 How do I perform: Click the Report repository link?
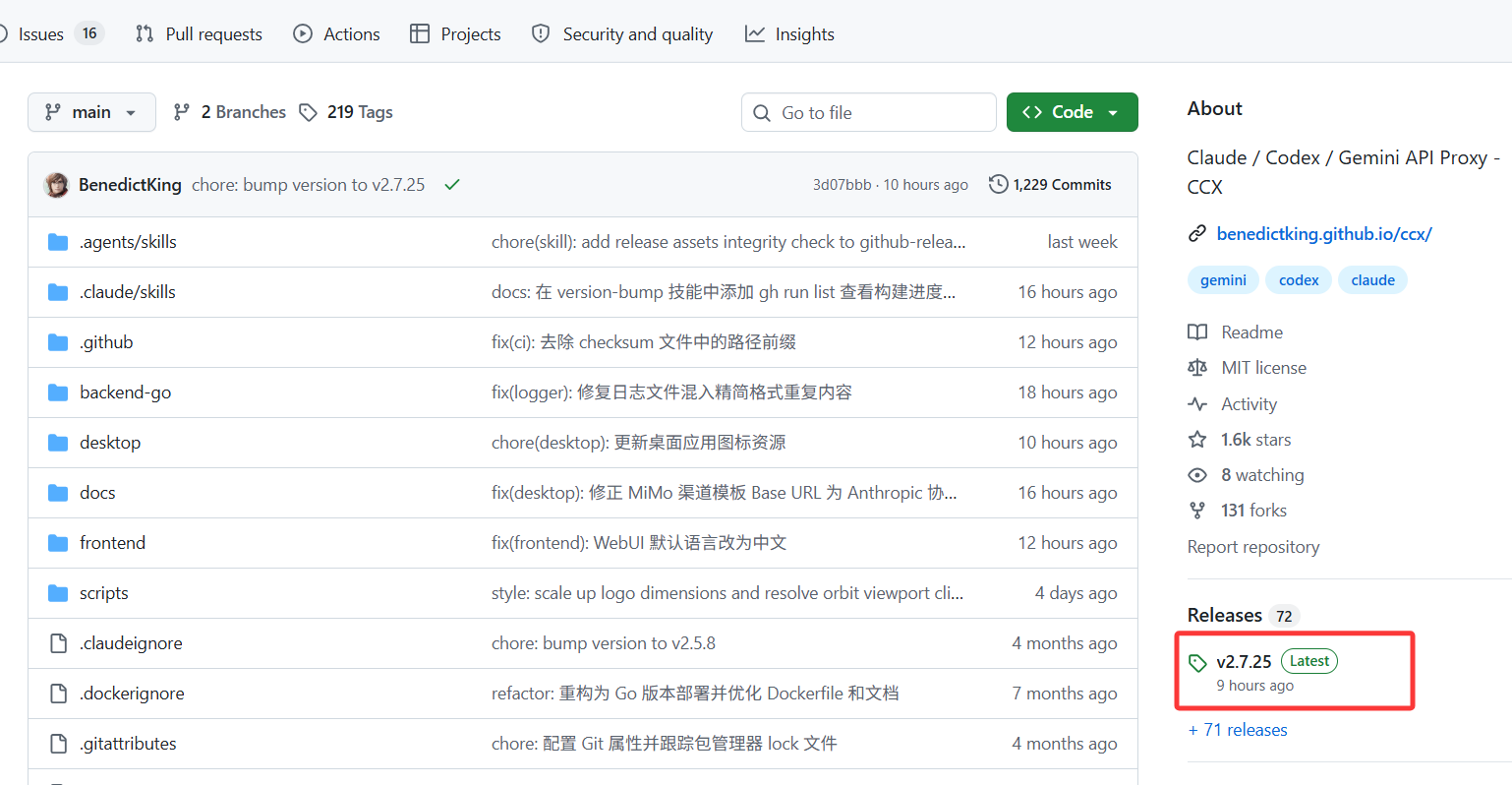1253,547
